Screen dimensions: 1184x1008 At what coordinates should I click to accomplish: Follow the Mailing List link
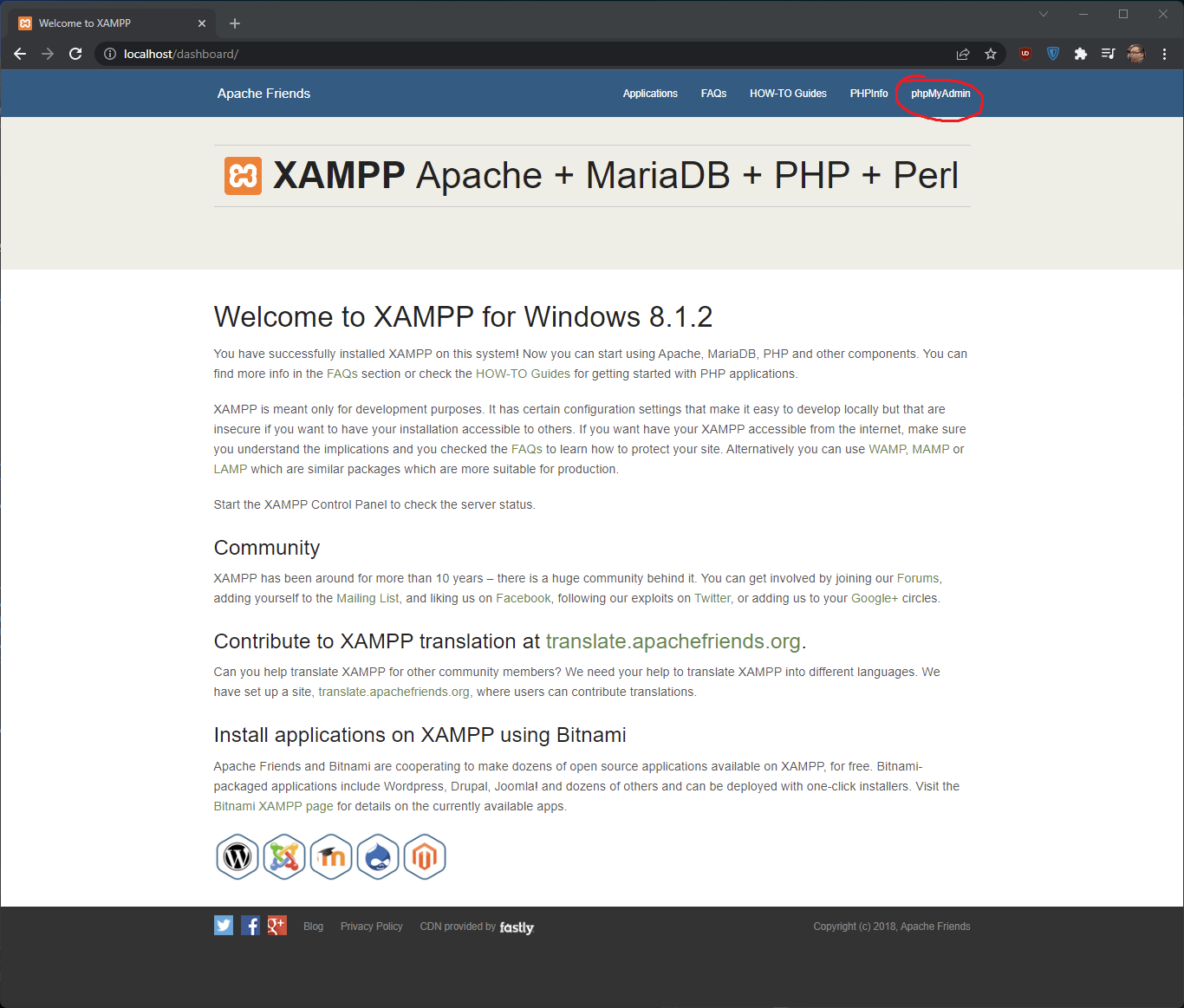point(368,598)
